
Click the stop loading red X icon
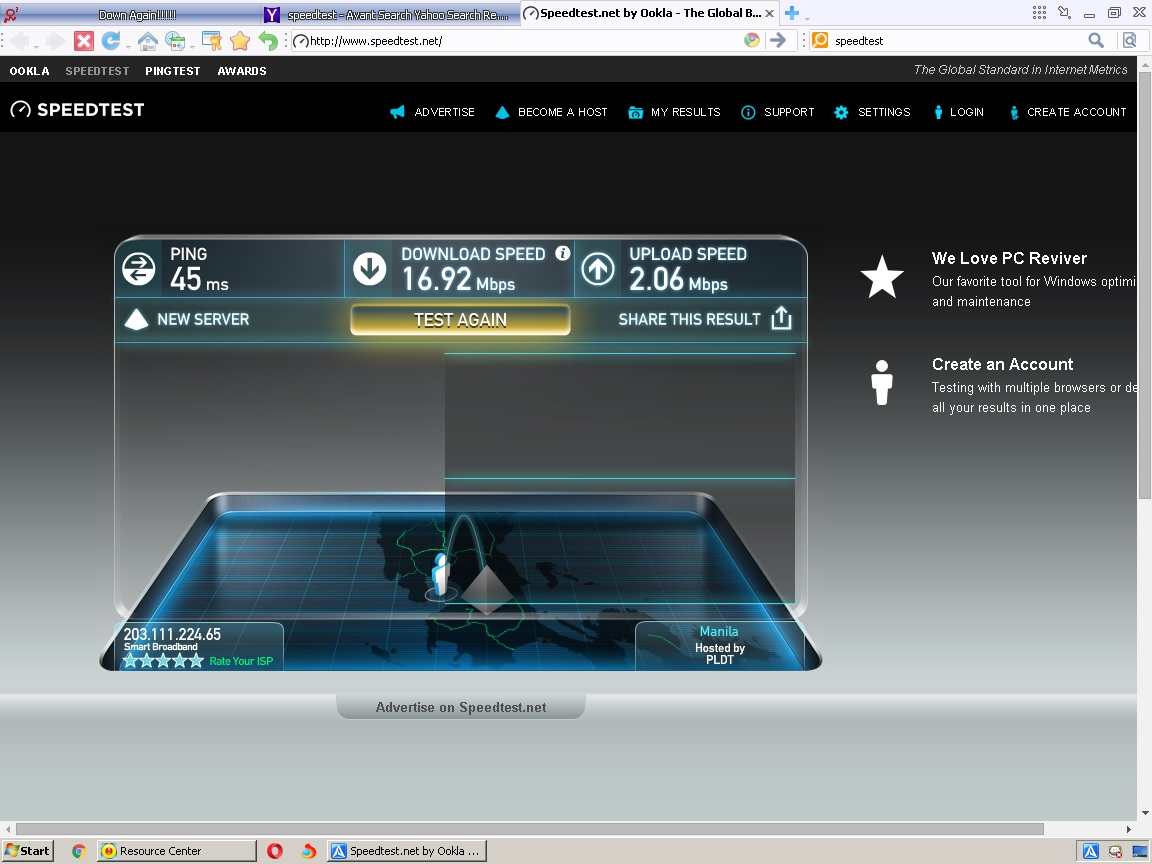click(x=84, y=41)
